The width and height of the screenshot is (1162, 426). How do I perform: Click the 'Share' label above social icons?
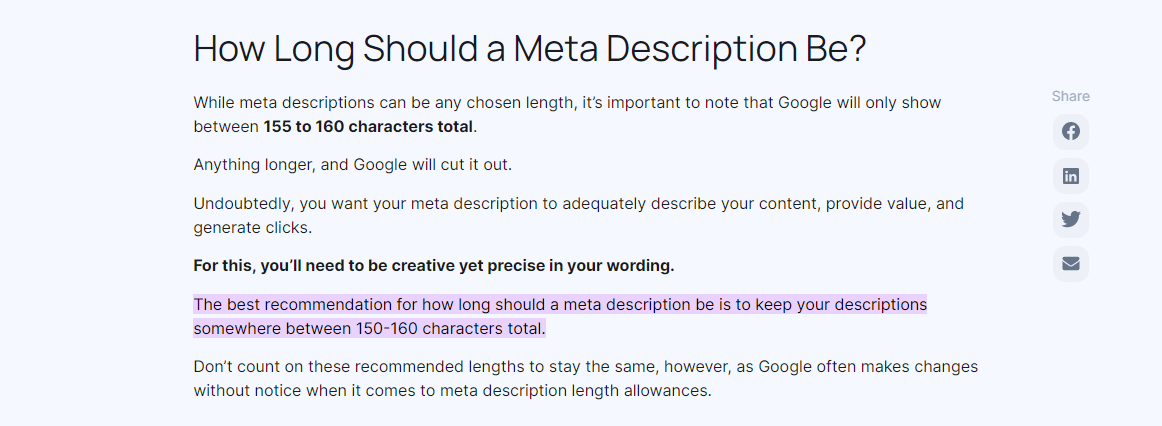tap(1071, 96)
